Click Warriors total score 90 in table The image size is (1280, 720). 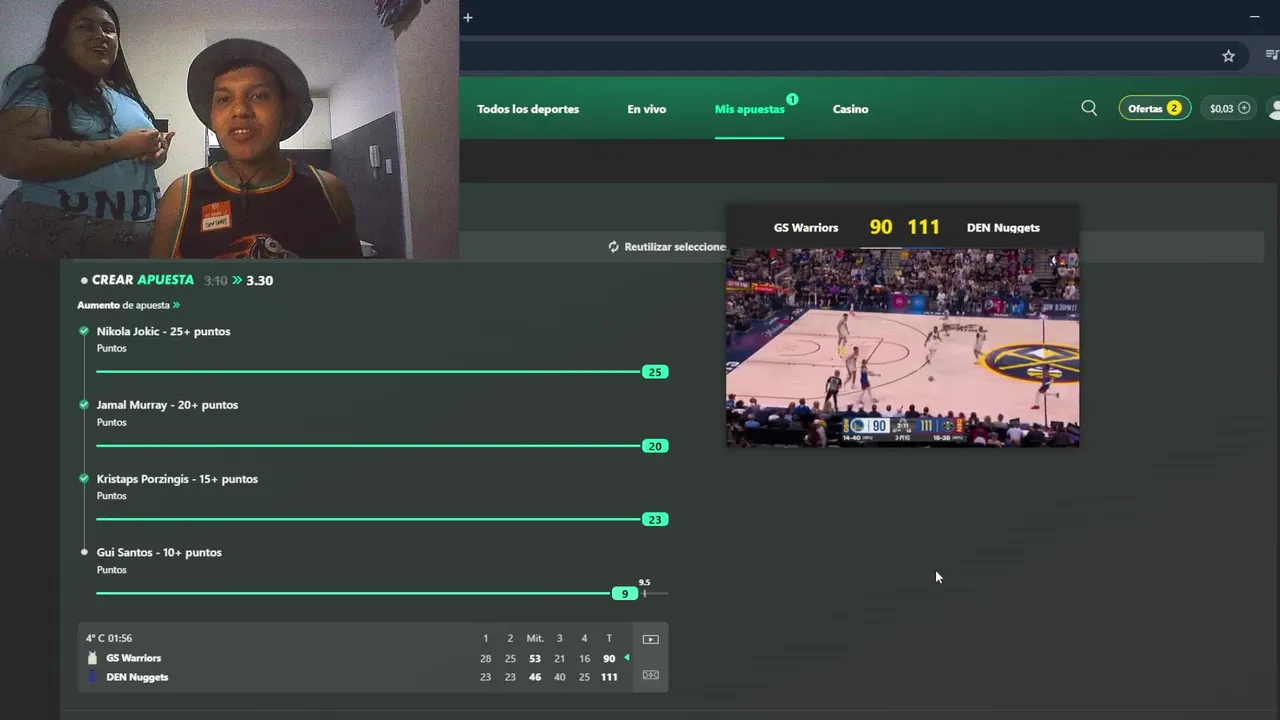609,658
